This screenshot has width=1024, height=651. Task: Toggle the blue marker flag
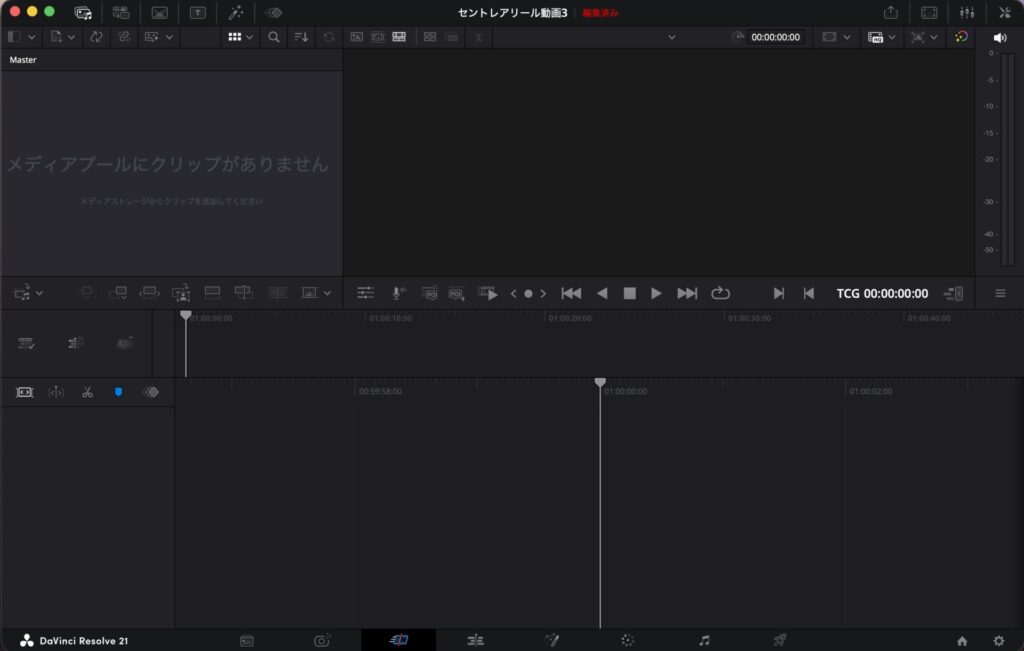[118, 392]
